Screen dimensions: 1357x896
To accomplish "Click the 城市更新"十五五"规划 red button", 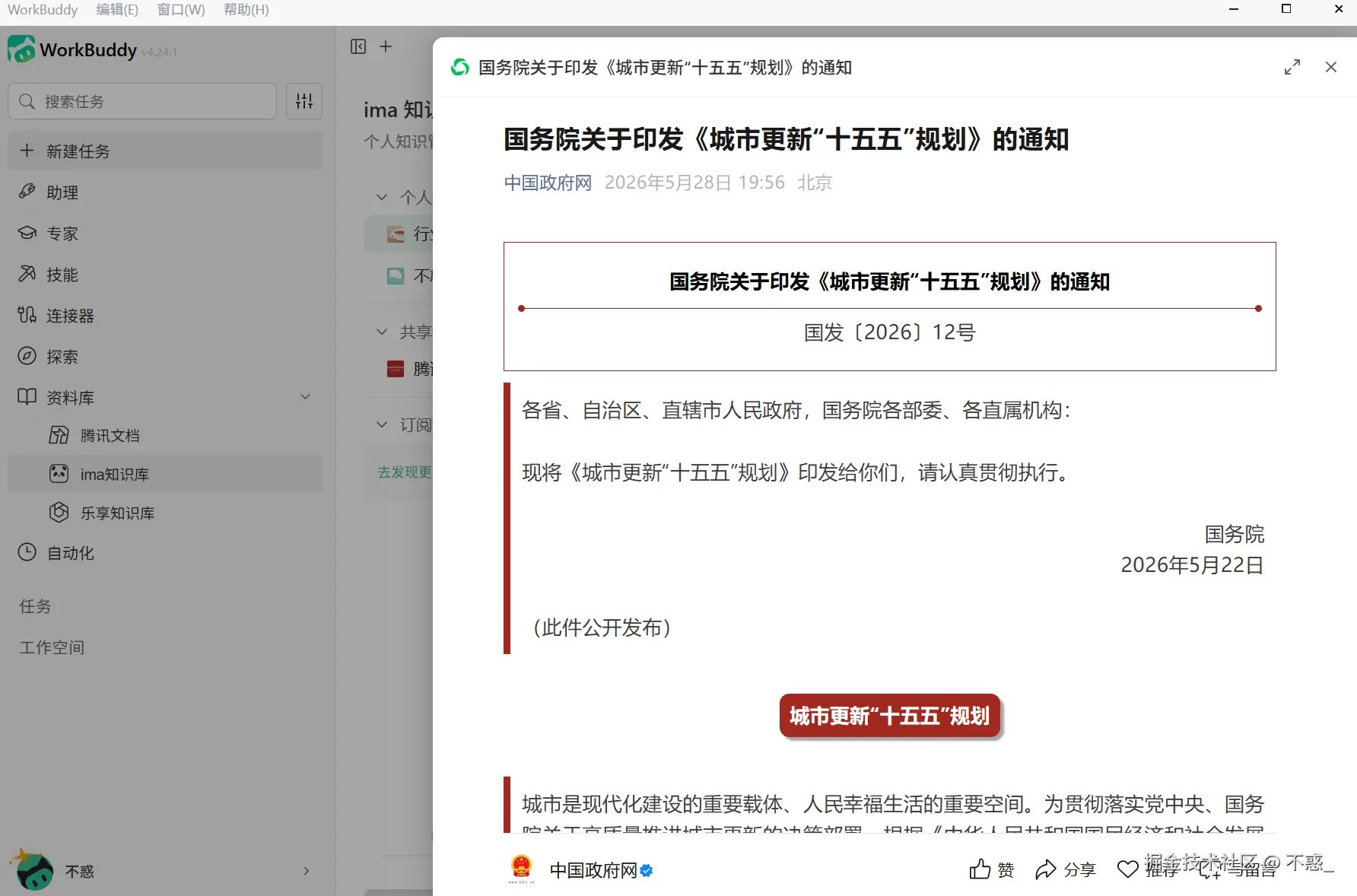I will coord(890,716).
